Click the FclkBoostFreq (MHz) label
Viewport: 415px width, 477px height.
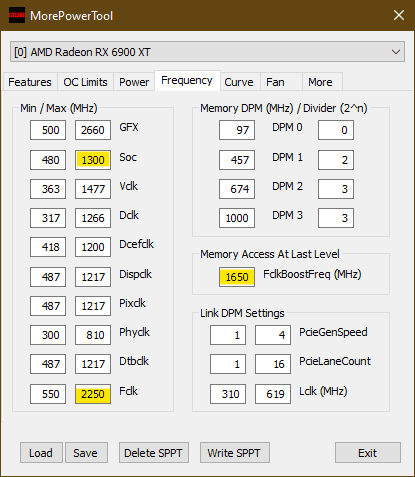pos(312,274)
